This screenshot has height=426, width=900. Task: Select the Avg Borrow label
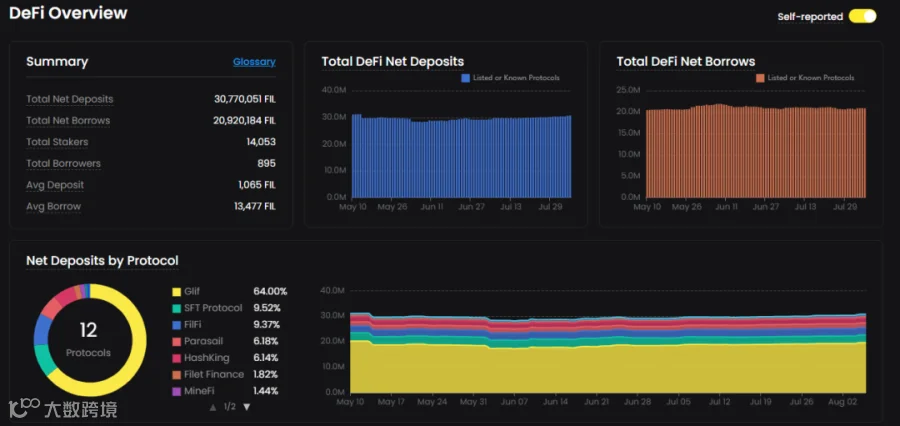53,206
